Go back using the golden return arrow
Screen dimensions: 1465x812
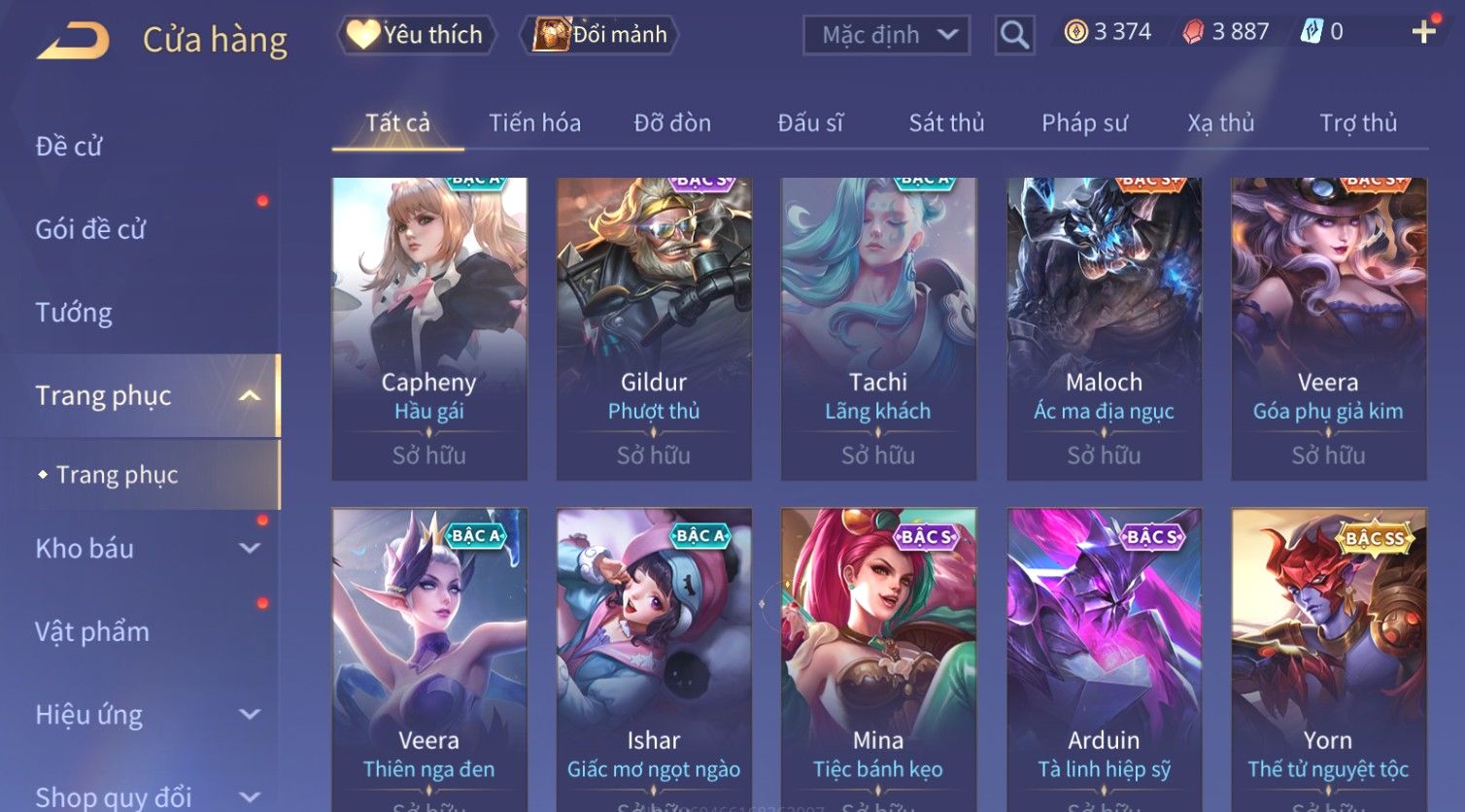point(73,41)
